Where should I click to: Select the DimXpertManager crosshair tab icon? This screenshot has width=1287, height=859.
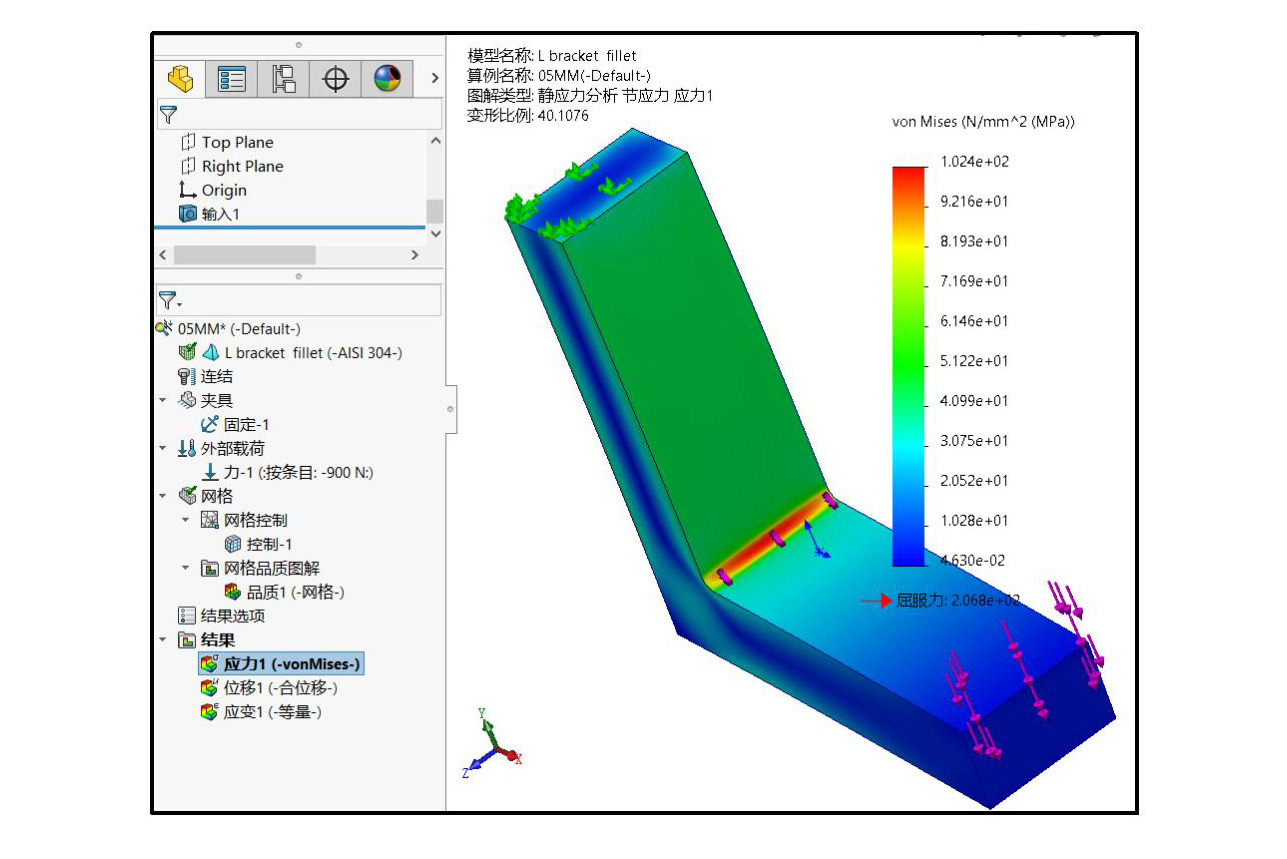(x=336, y=79)
